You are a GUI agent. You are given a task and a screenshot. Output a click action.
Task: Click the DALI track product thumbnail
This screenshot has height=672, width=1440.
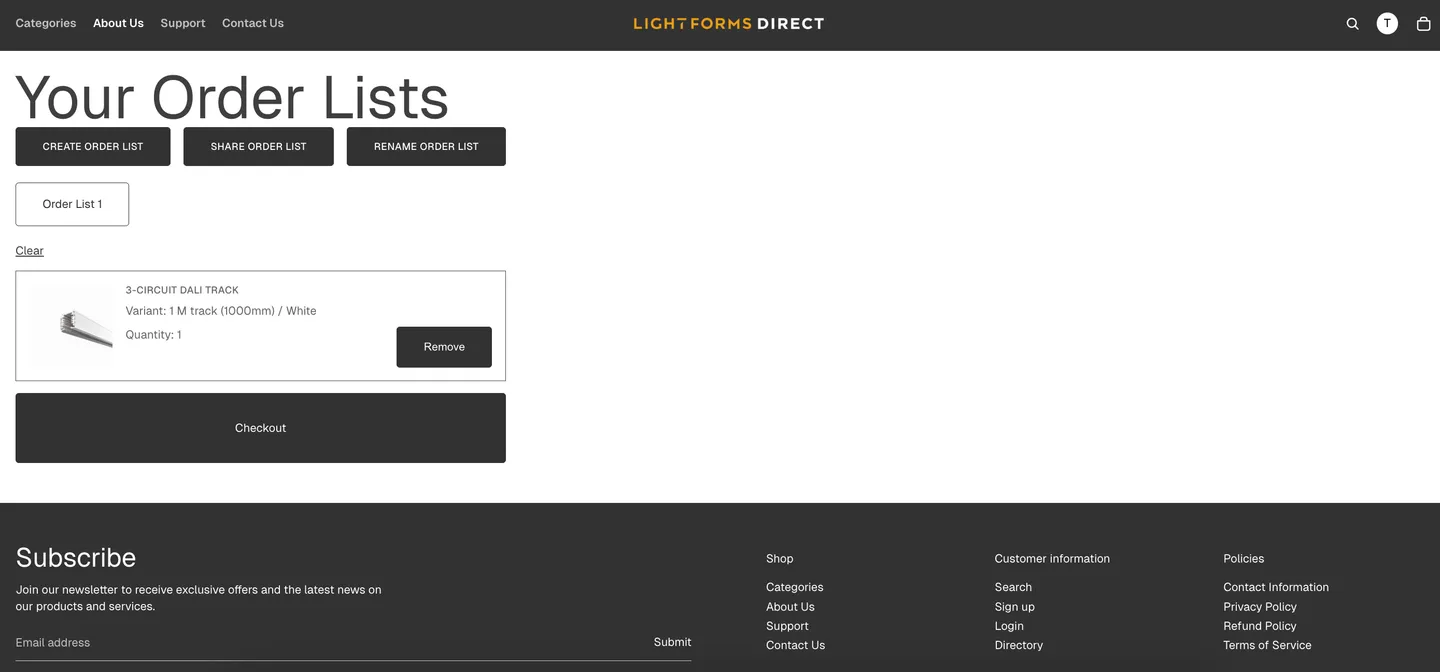[73, 327]
